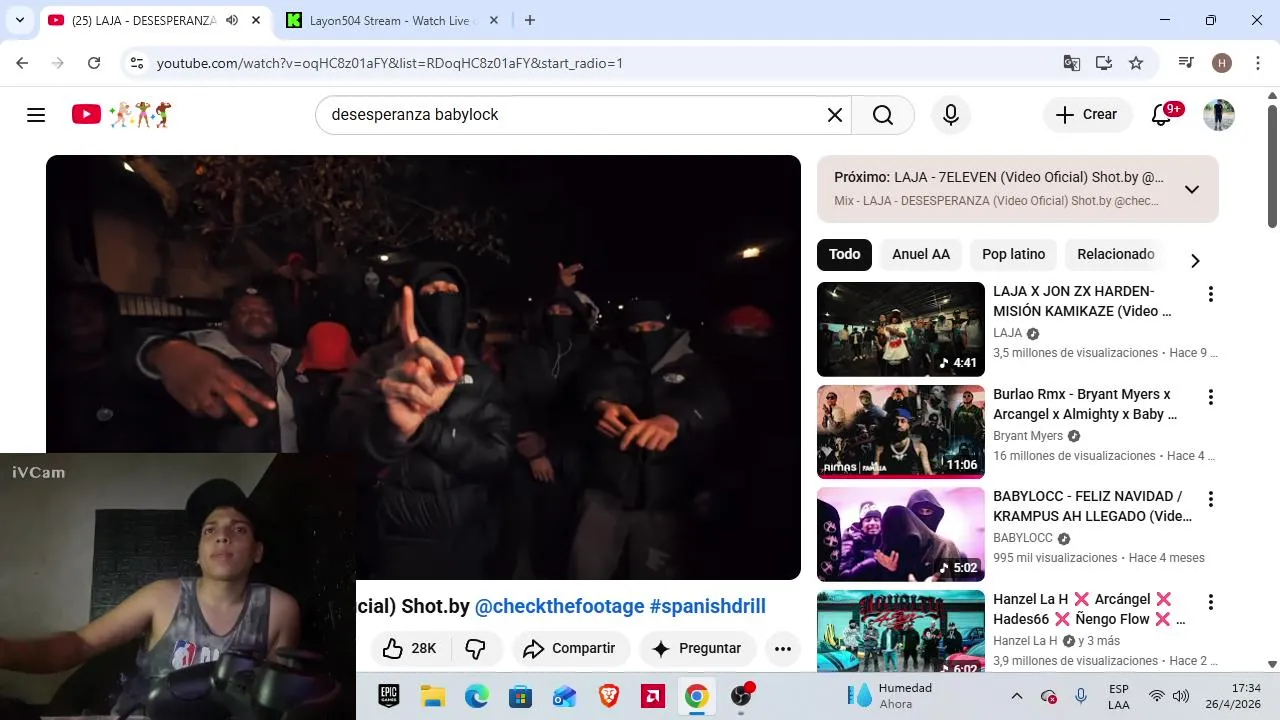Click the Preguntar ask button
1280x720 pixels.
(697, 648)
